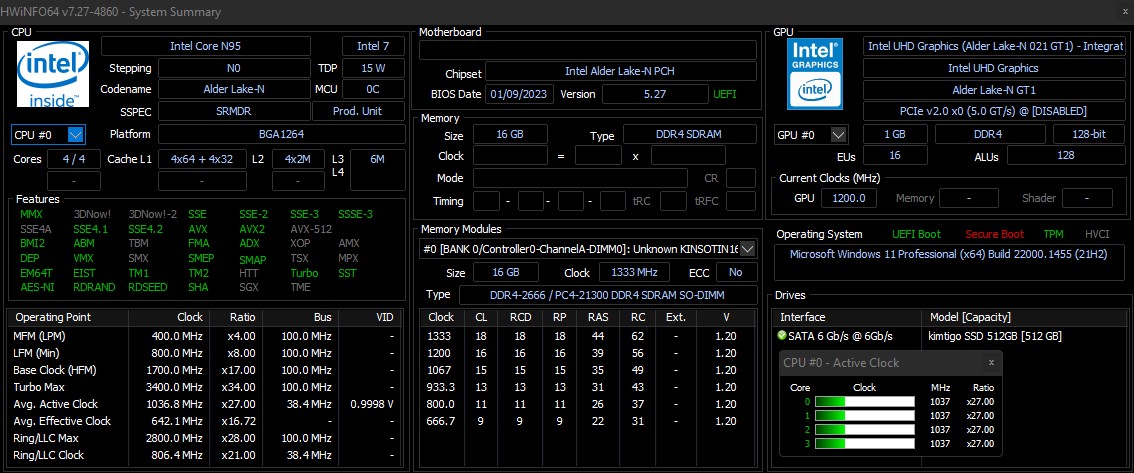
Task: Click the Memory Type DDR4 SDRAM field
Action: pos(690,135)
